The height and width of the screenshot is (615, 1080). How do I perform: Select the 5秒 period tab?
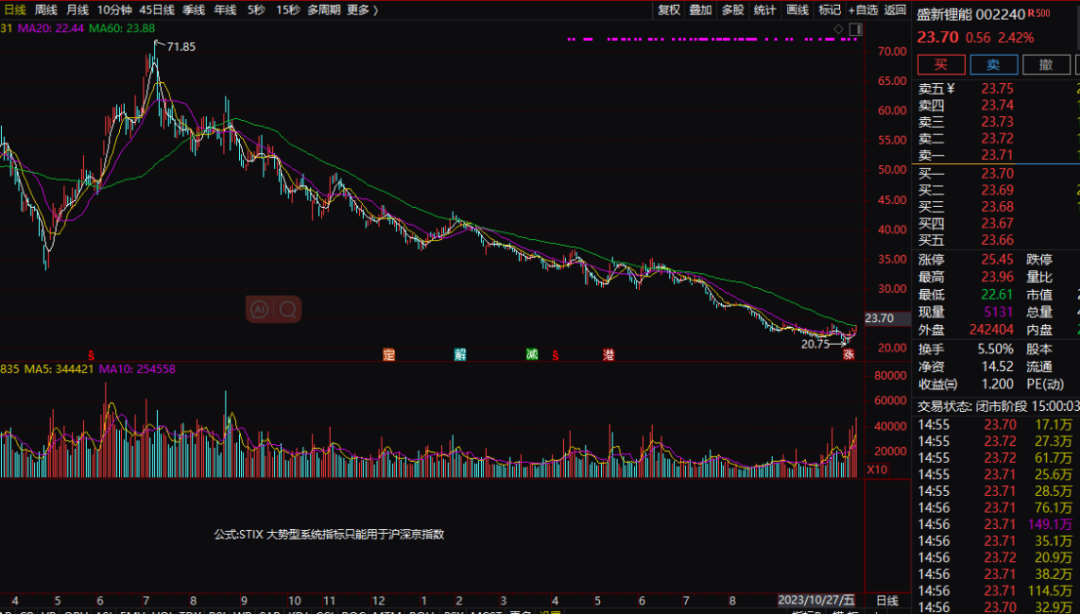[x=256, y=10]
